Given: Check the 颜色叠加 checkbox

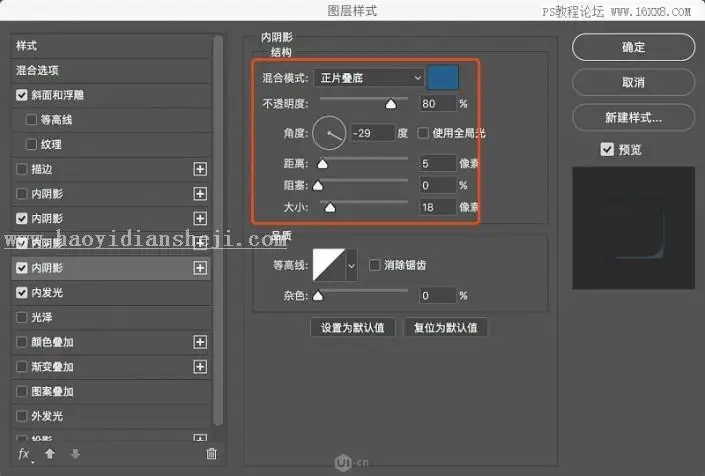Looking at the screenshot, I should [x=21, y=342].
